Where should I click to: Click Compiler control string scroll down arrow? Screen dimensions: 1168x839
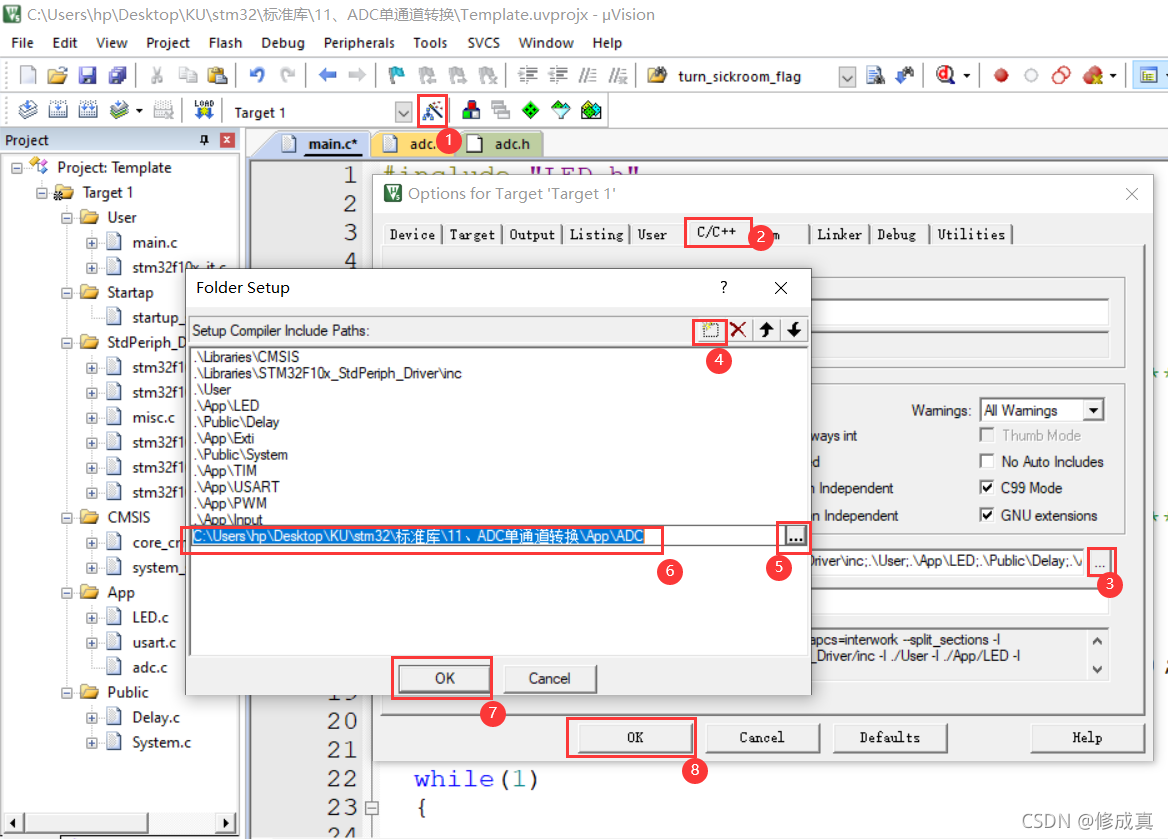coord(1097,669)
